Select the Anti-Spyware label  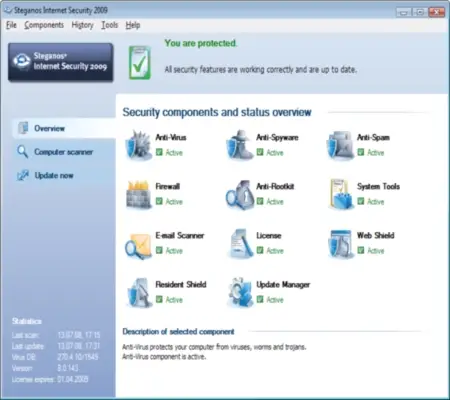tap(277, 138)
